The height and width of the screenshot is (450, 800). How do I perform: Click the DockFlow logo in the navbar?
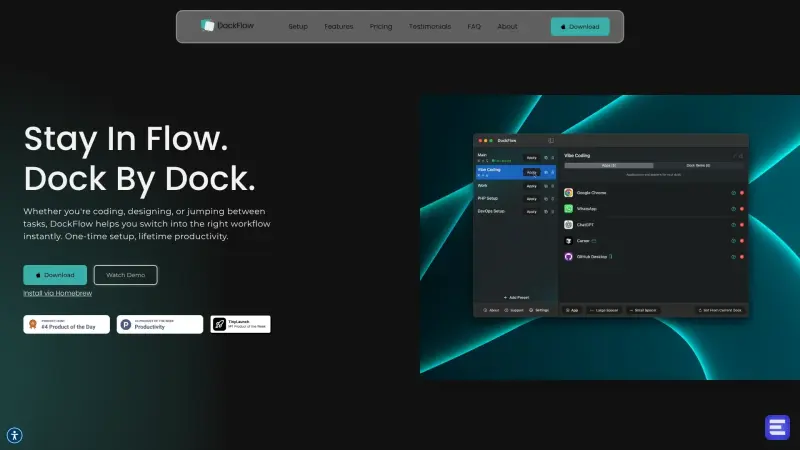[227, 26]
